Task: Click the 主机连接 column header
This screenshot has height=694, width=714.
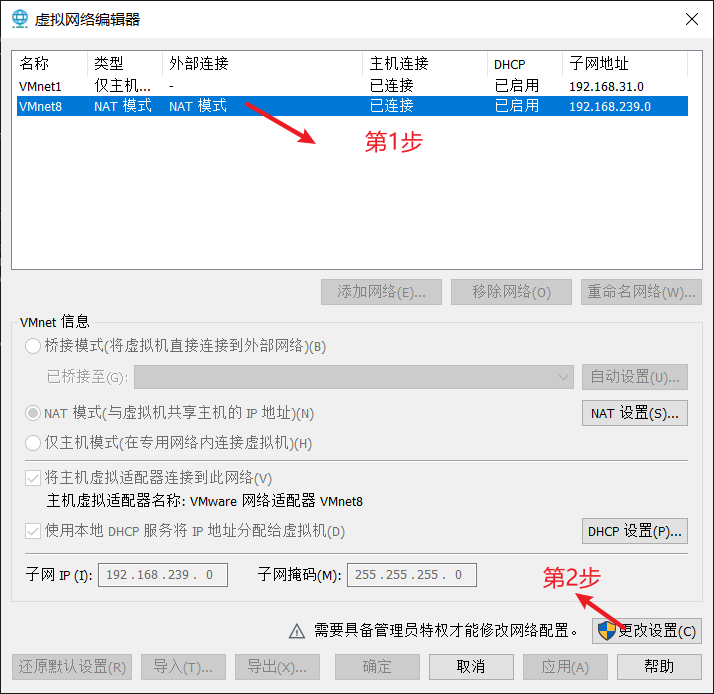Action: tap(425, 63)
